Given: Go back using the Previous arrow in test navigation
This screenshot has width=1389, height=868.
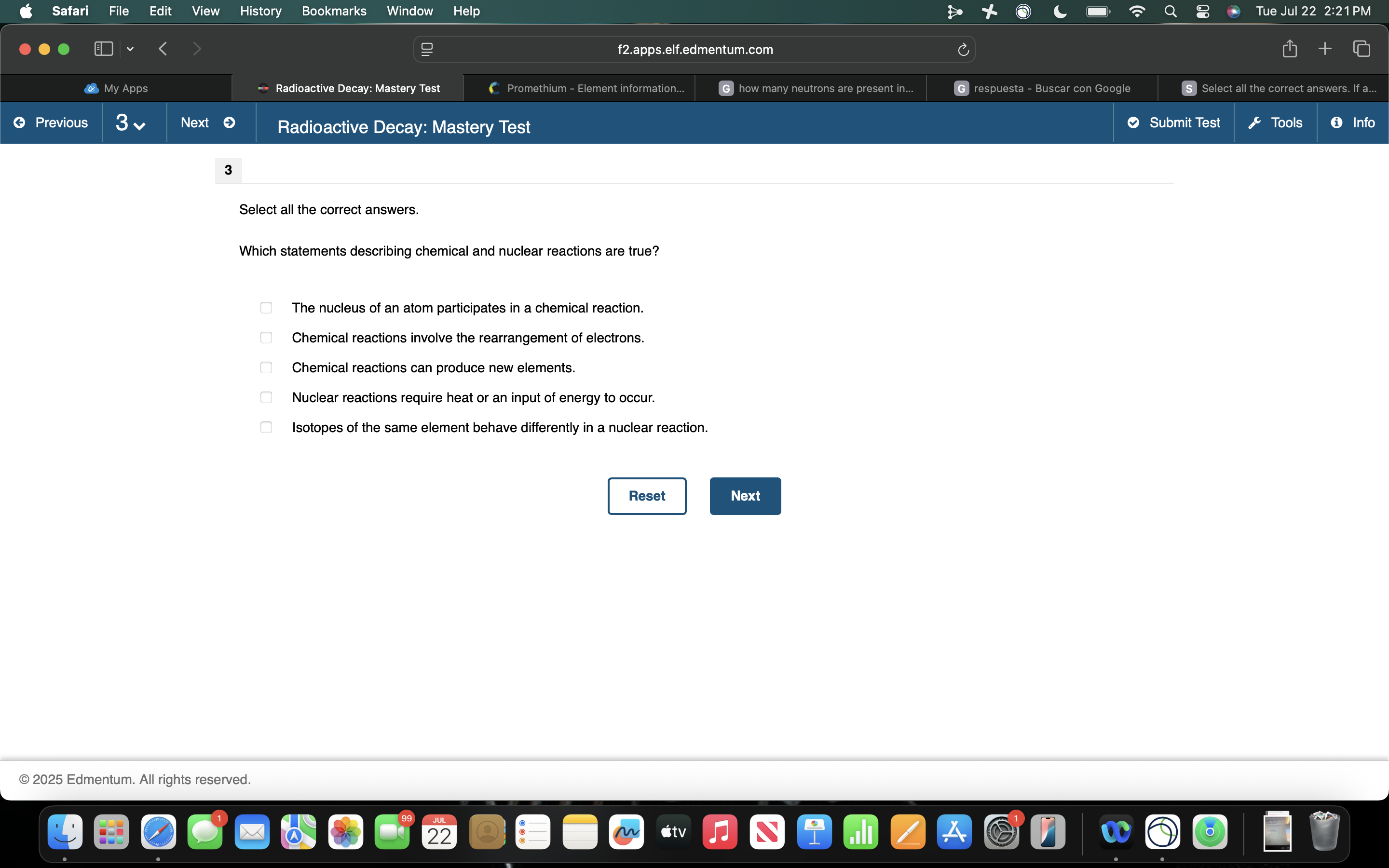Looking at the screenshot, I should pos(51,122).
